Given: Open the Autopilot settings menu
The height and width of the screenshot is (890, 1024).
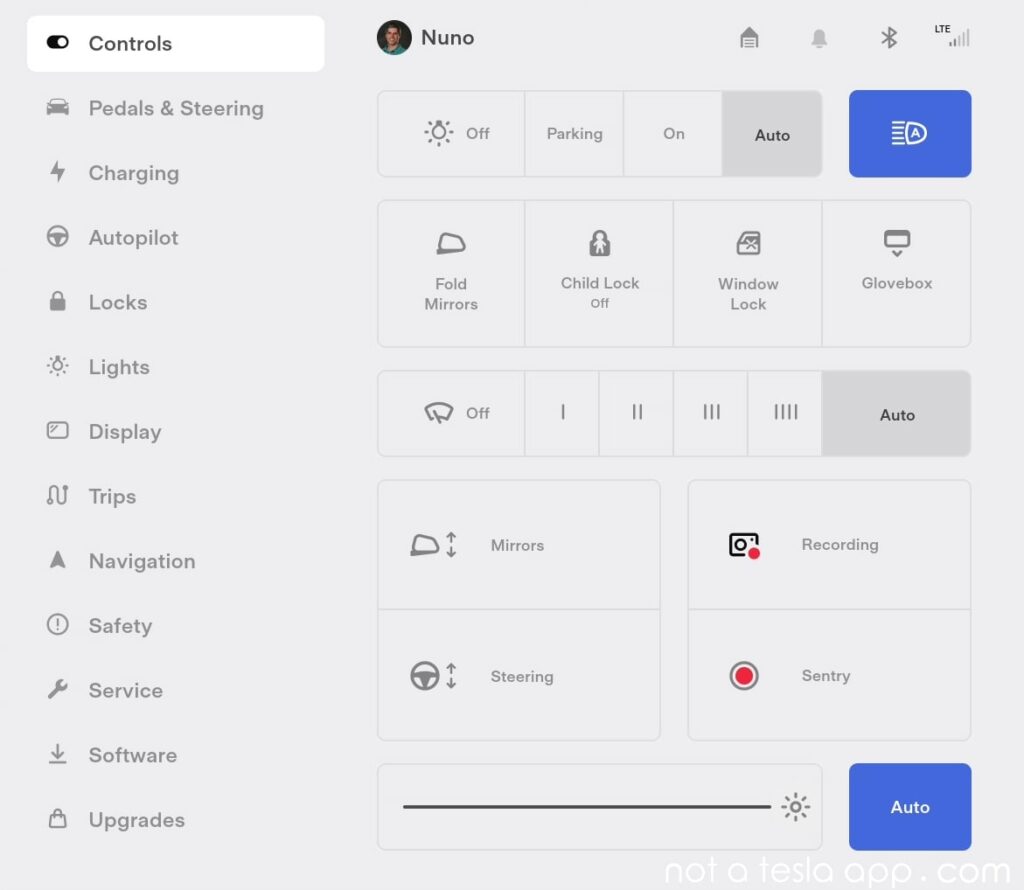Looking at the screenshot, I should click(x=133, y=238).
